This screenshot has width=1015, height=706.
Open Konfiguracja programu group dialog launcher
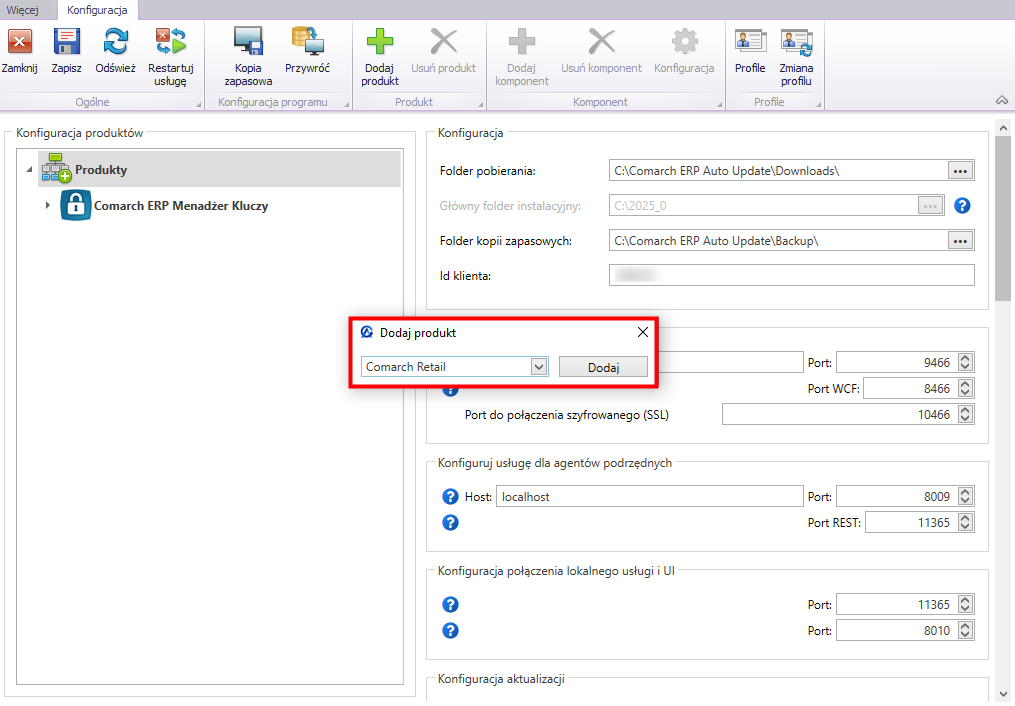[x=347, y=104]
